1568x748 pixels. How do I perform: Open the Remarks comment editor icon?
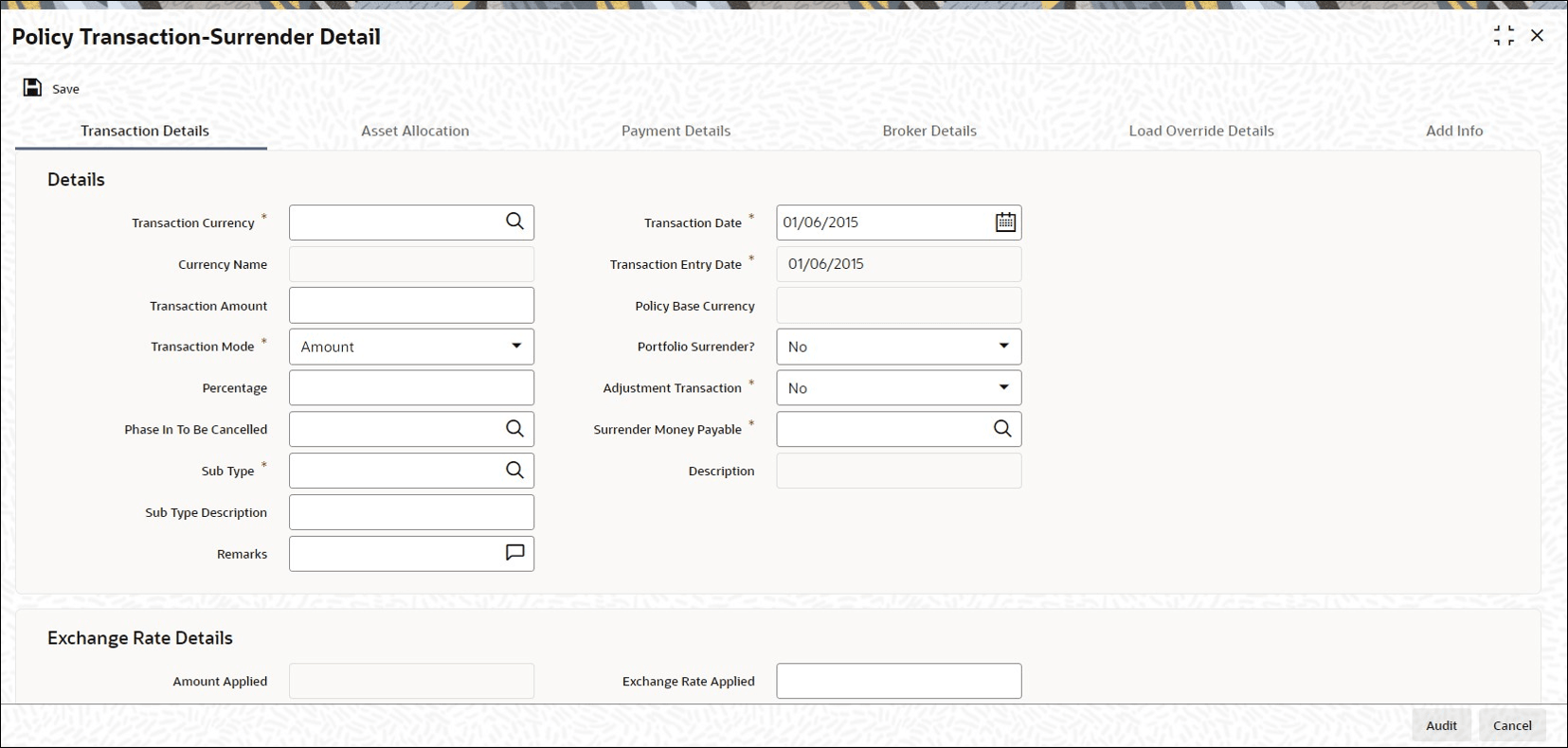514,553
